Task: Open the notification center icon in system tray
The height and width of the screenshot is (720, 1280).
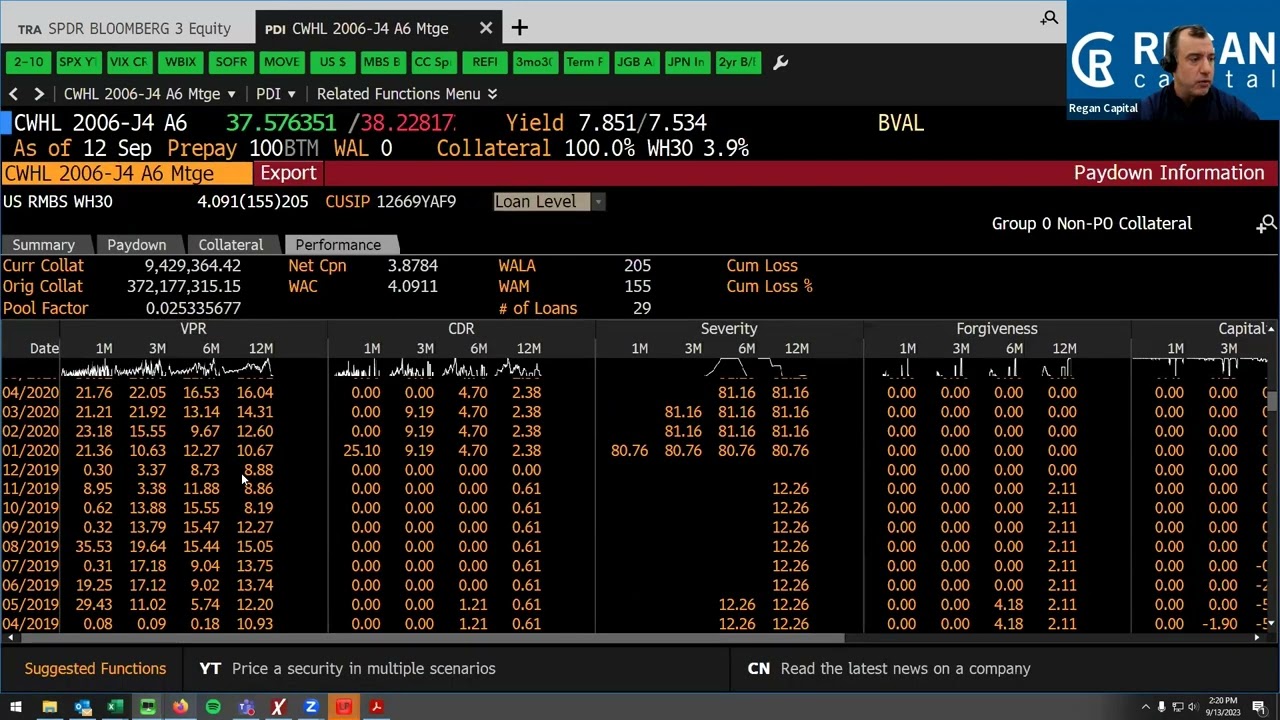Action: point(1259,708)
